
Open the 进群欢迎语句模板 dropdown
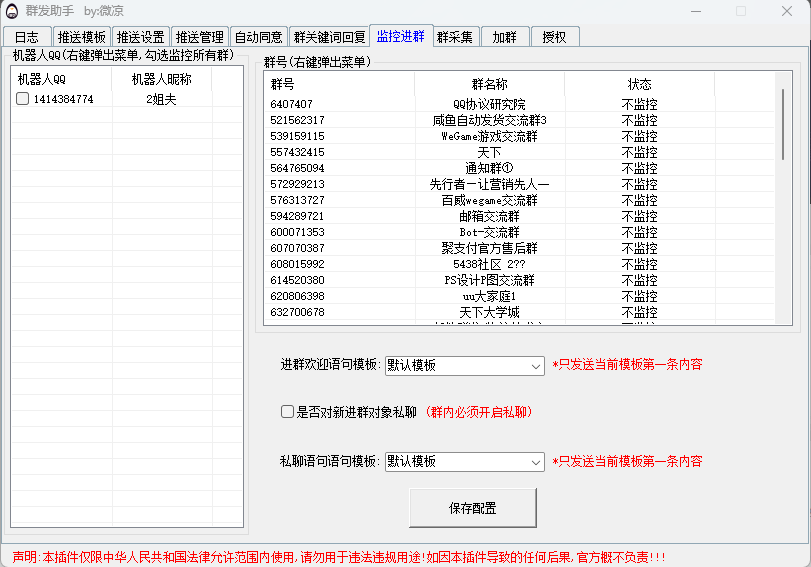click(x=464, y=366)
